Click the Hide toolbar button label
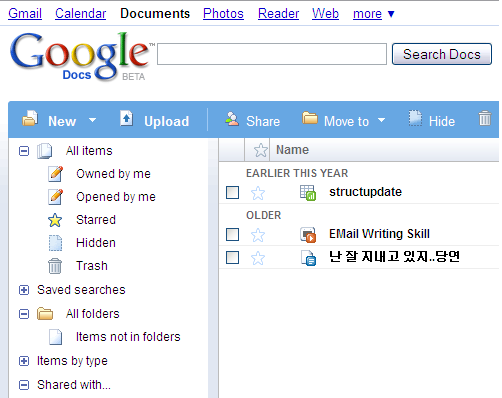Screen dimensions: 502x398 [x=442, y=121]
